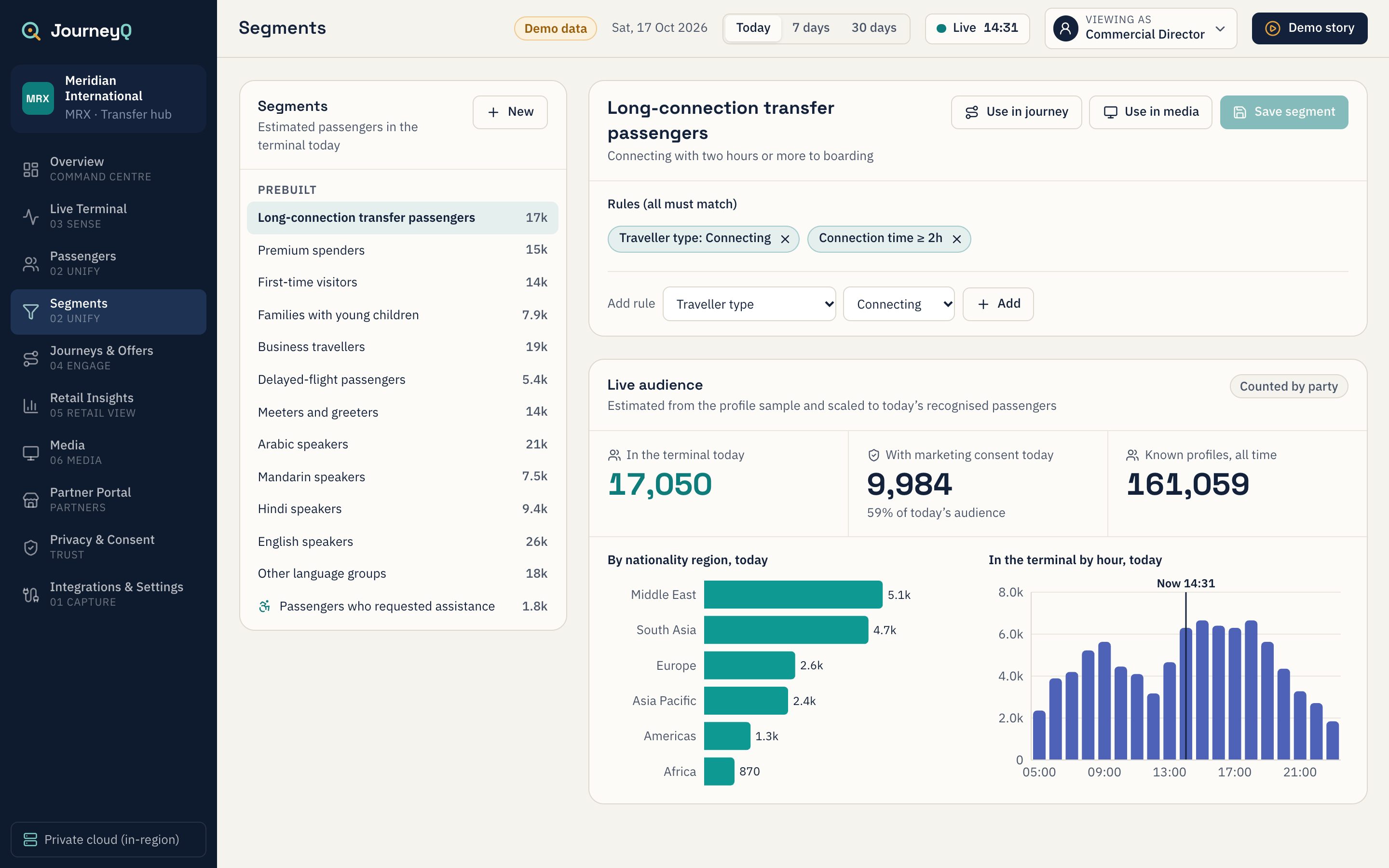
Task: Select Families with young children segment
Action: [x=402, y=314]
